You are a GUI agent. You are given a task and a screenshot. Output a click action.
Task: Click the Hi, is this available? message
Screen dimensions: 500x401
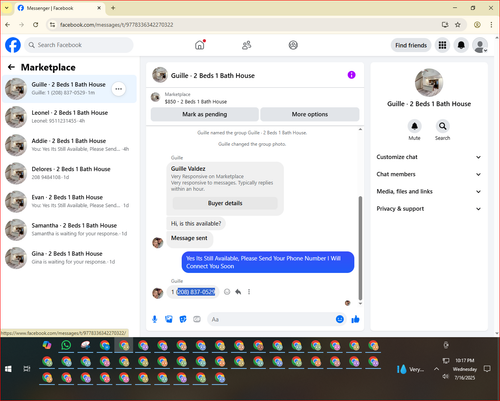(x=196, y=224)
